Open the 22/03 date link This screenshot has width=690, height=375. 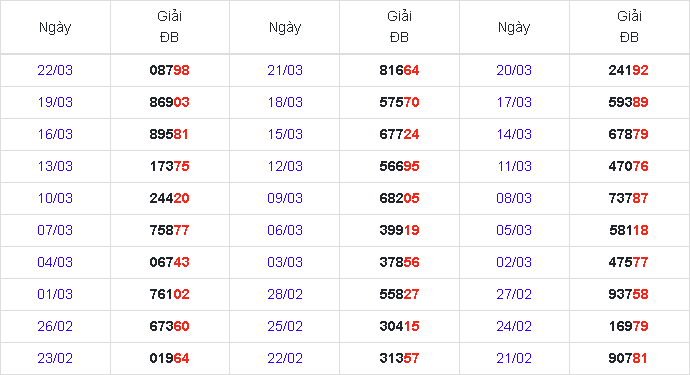pos(55,70)
